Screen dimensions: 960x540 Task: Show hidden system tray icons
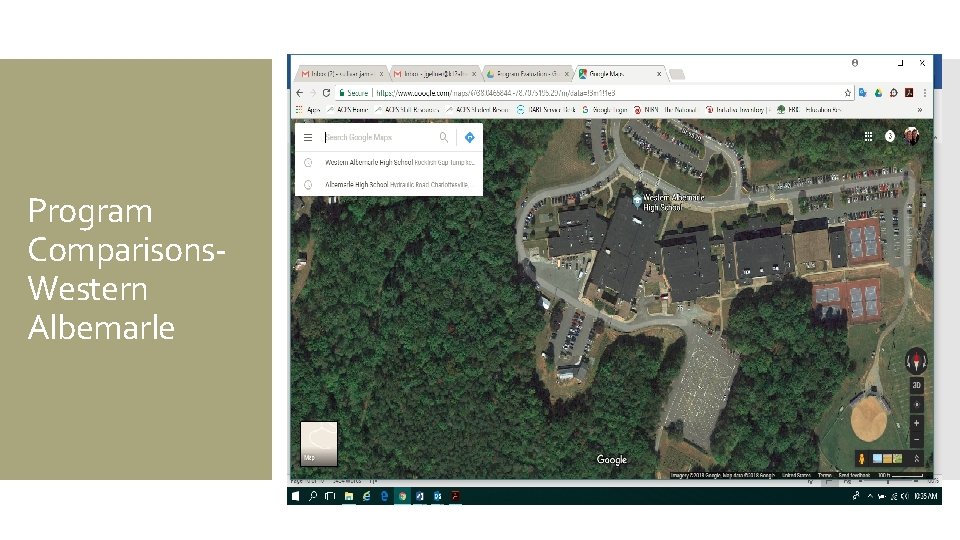870,496
